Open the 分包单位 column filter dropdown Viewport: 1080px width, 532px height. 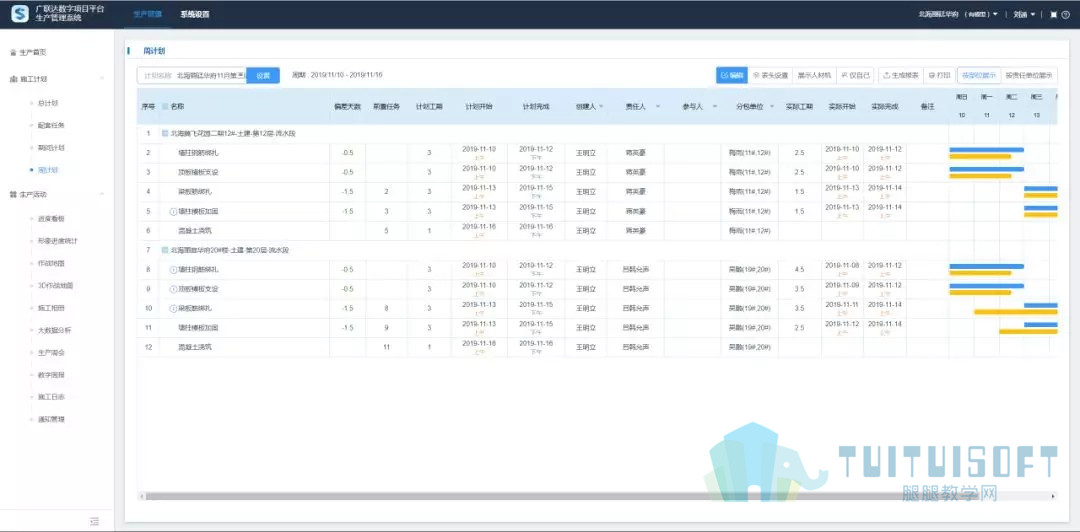tap(772, 107)
